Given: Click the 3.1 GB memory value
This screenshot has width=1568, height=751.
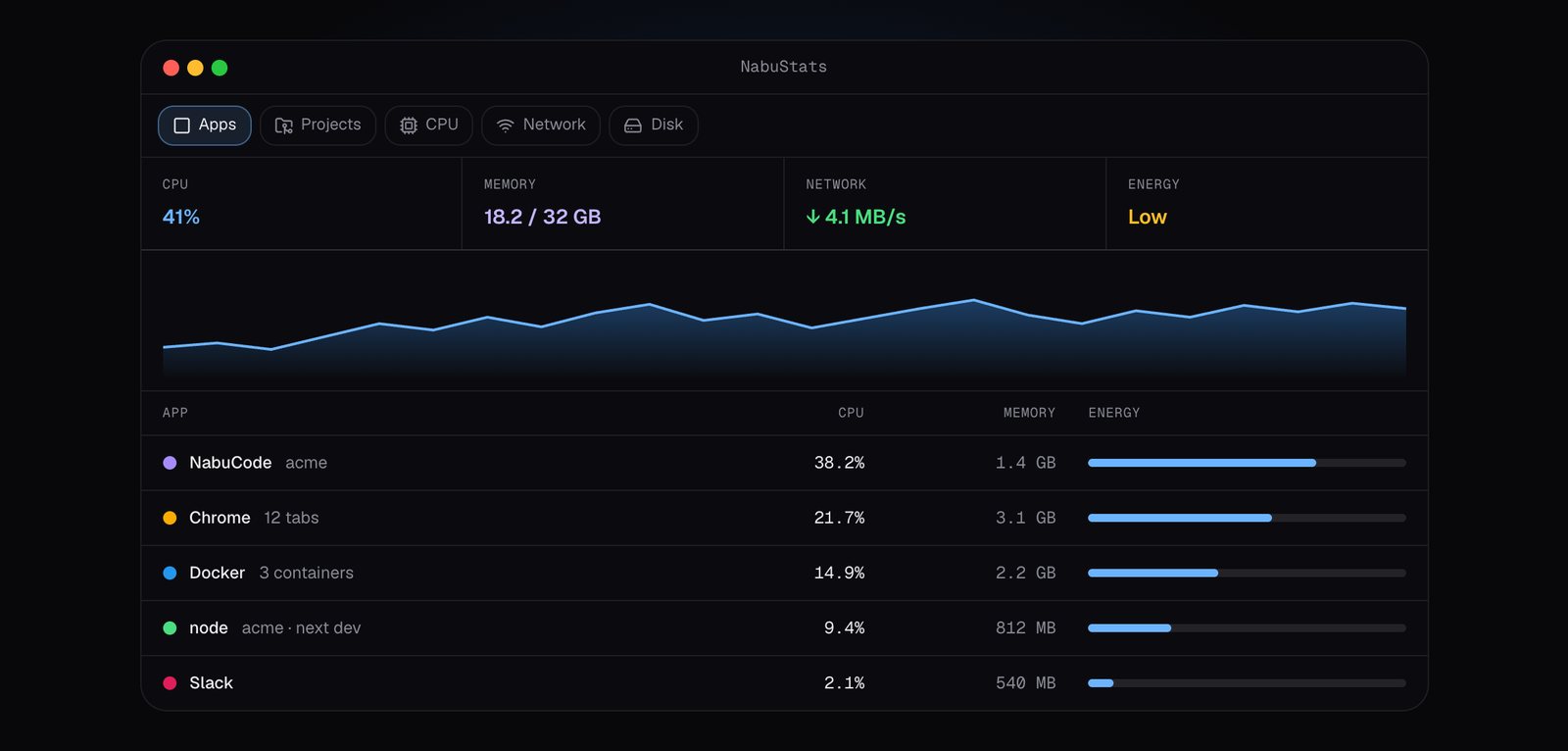Looking at the screenshot, I should point(1026,518).
